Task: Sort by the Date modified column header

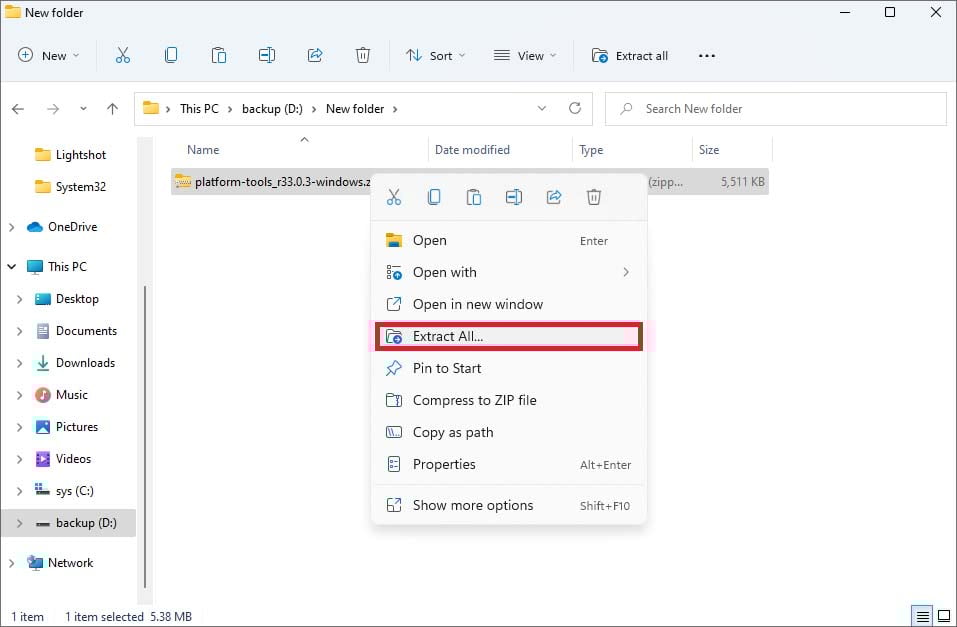Action: tap(500, 150)
